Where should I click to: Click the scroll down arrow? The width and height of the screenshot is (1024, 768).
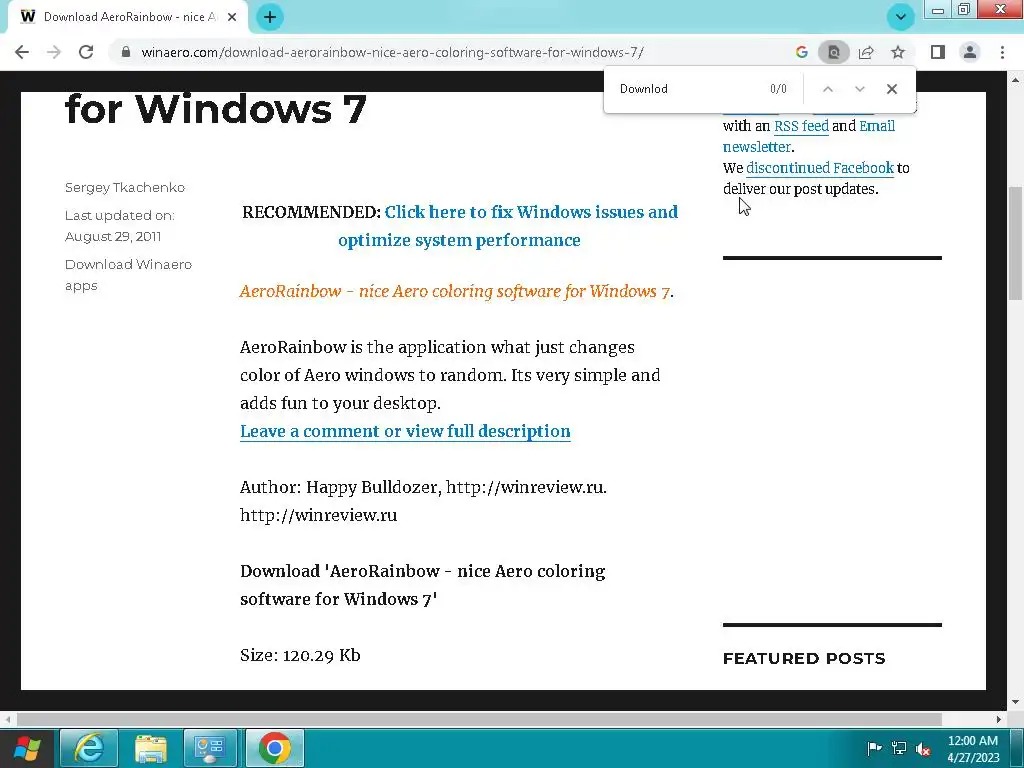coord(1016,702)
